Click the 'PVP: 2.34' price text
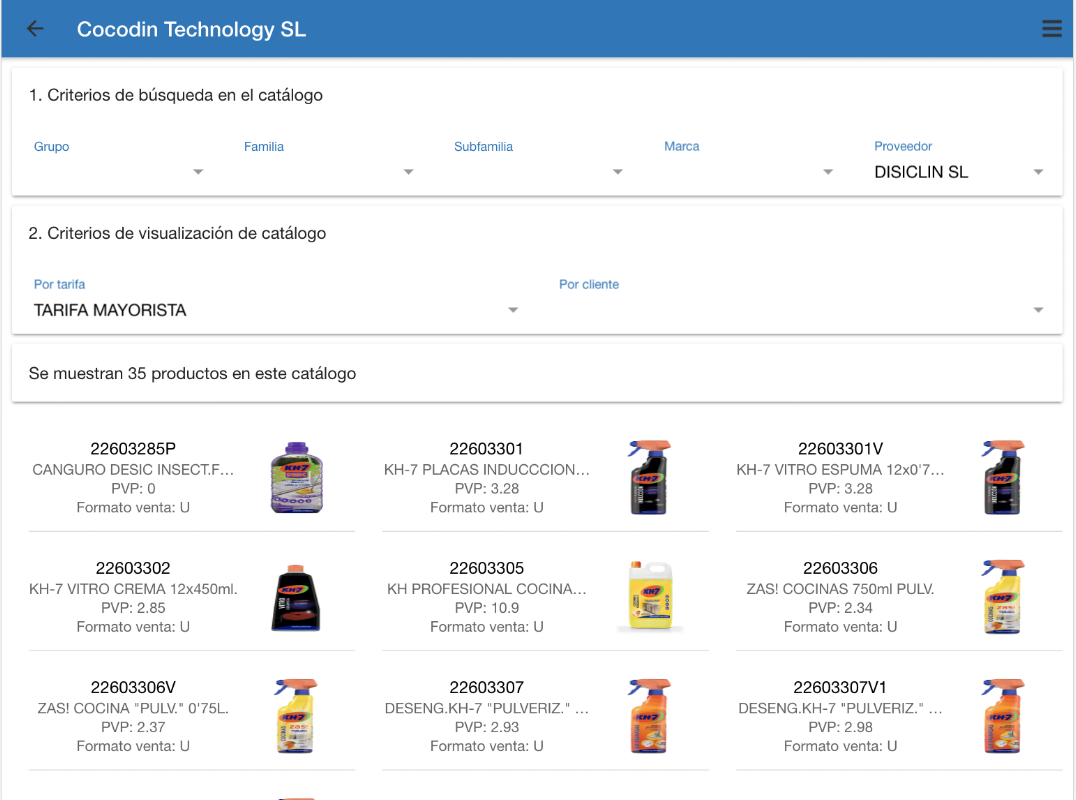 click(x=841, y=608)
